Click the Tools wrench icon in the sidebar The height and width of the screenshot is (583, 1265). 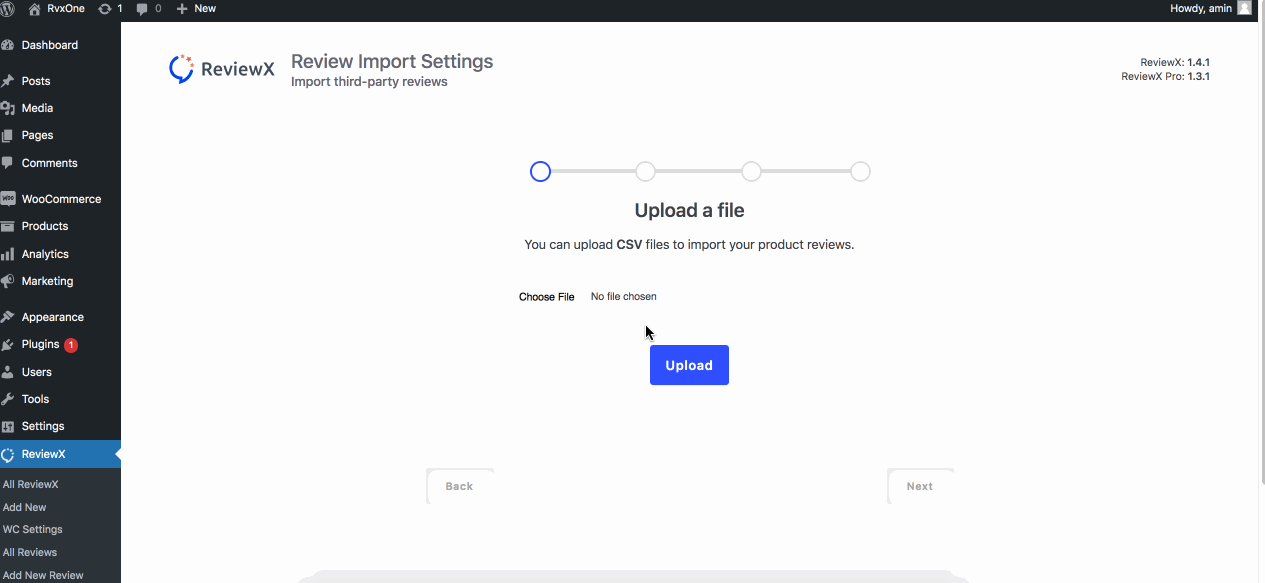pos(8,399)
